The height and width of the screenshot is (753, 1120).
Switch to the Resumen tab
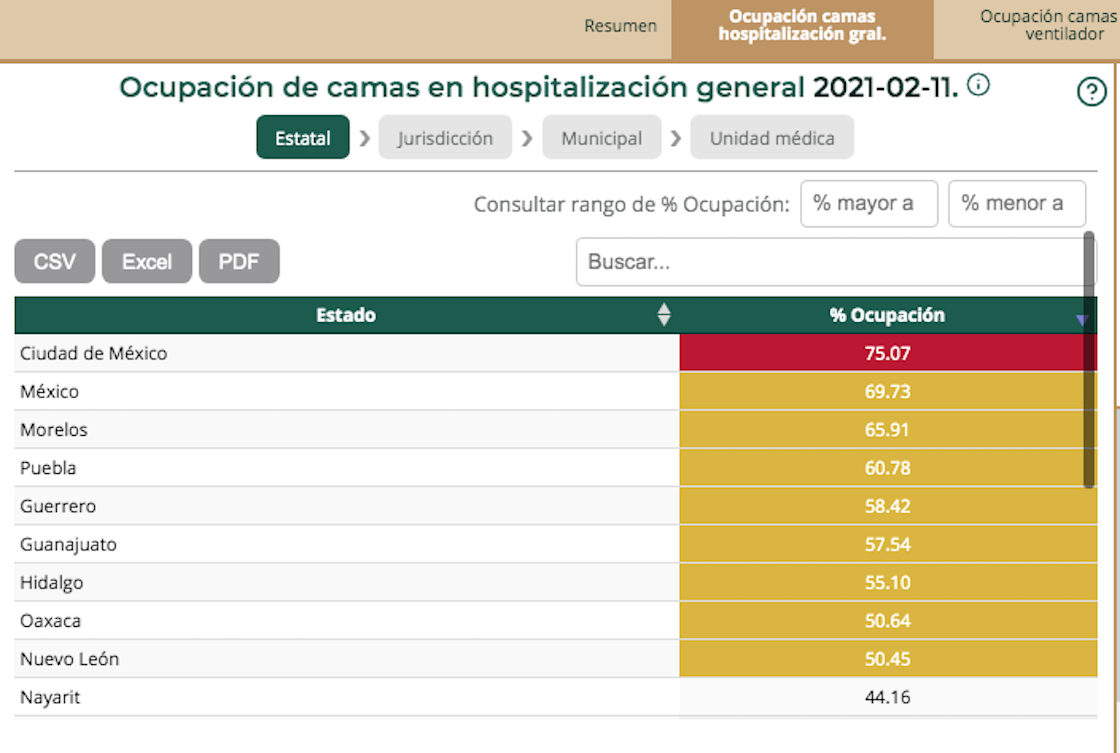620,27
